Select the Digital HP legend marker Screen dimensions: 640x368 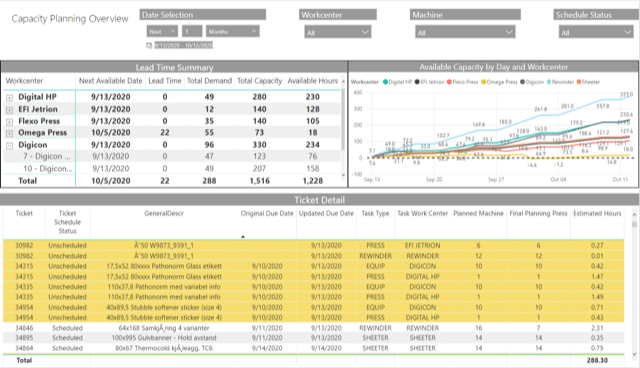point(385,82)
